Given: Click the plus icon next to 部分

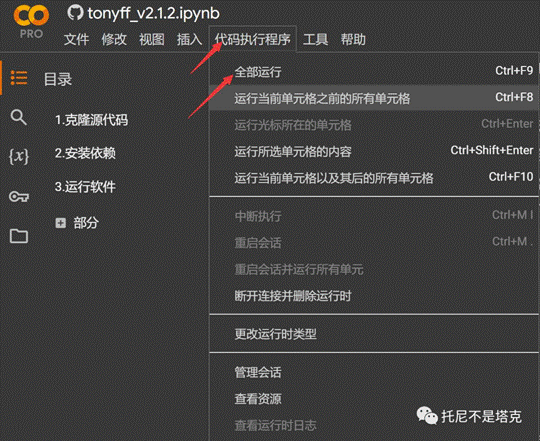Looking at the screenshot, I should click(x=61, y=223).
